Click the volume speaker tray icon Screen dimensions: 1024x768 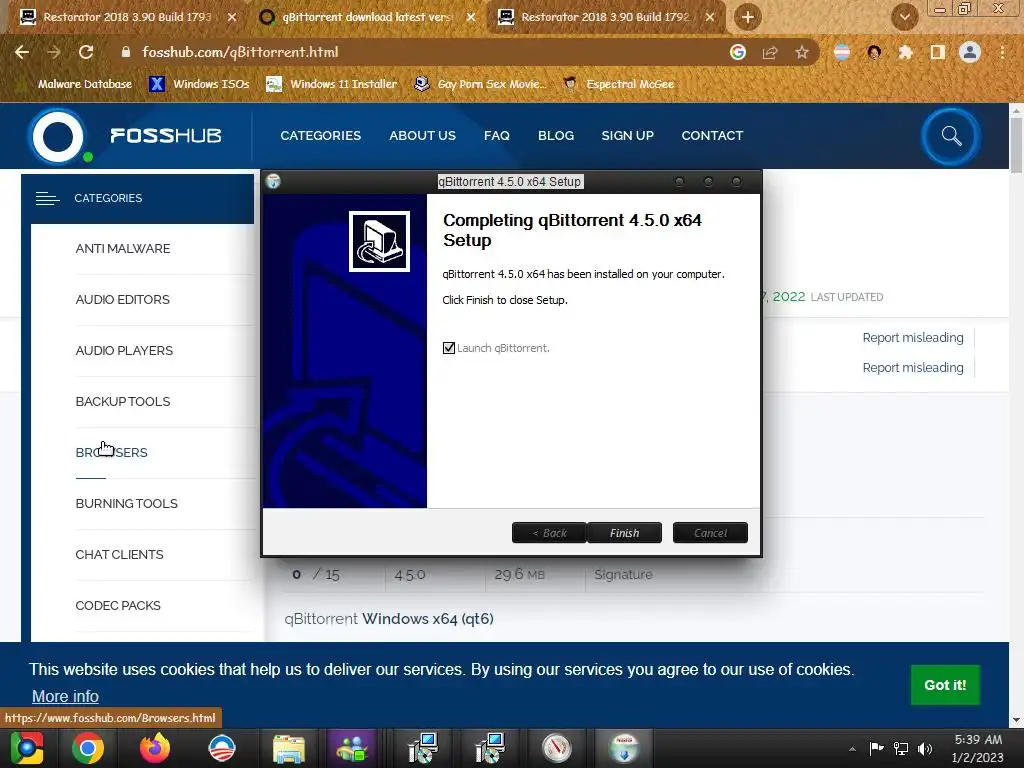pos(925,748)
